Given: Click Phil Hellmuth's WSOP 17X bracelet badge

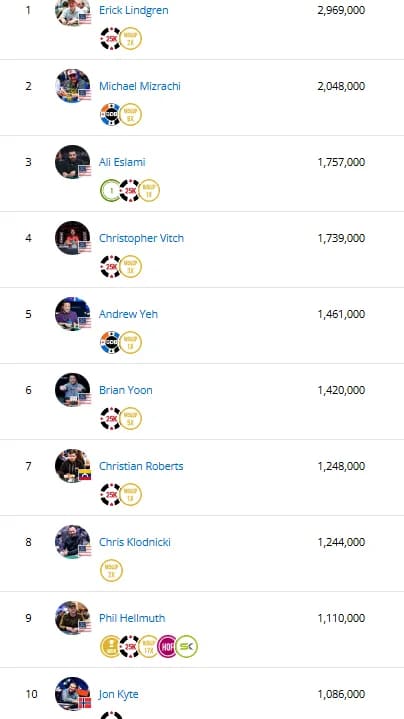Looking at the screenshot, I should tap(148, 647).
